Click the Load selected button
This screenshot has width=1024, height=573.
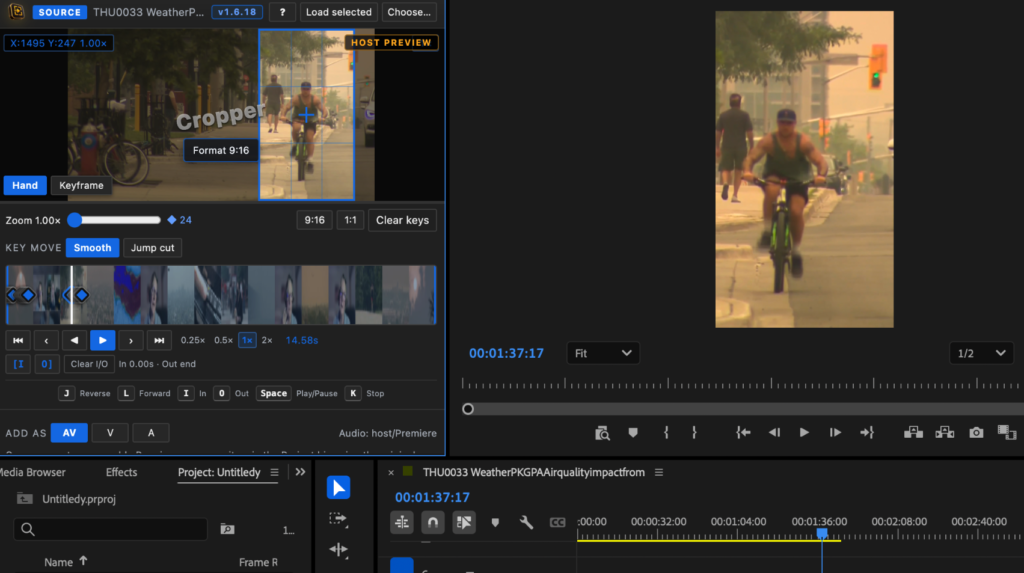click(x=338, y=12)
